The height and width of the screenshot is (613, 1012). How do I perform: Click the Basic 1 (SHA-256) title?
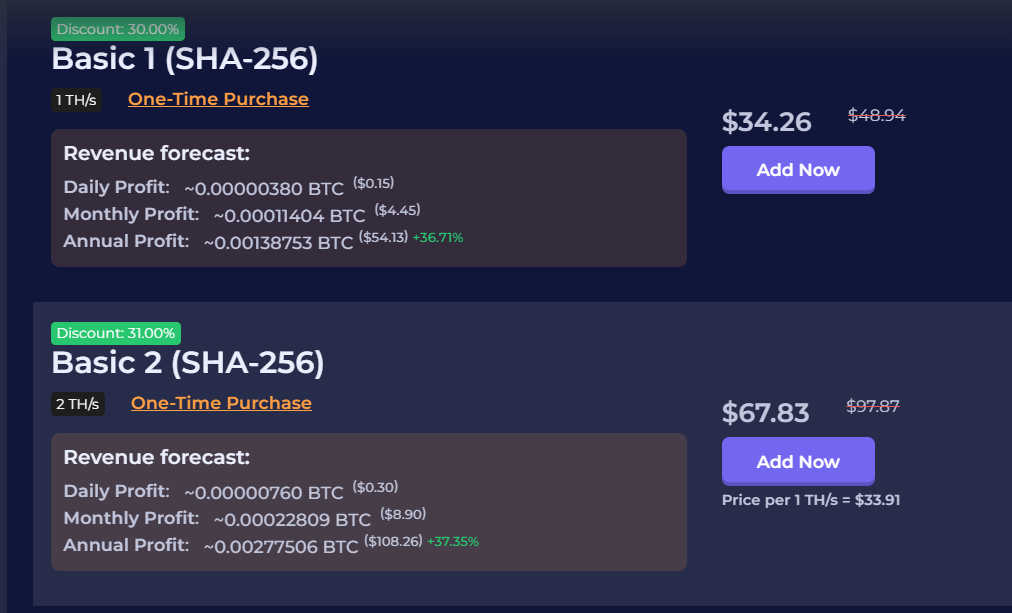click(184, 59)
